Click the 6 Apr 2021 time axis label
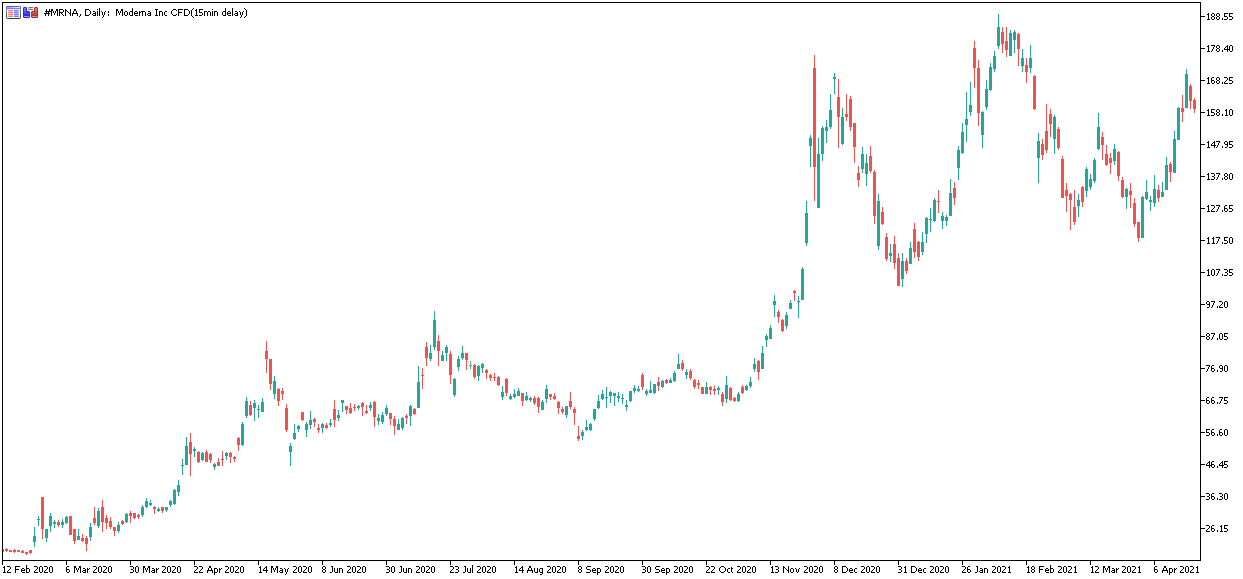The image size is (1243, 579). [x=1178, y=569]
